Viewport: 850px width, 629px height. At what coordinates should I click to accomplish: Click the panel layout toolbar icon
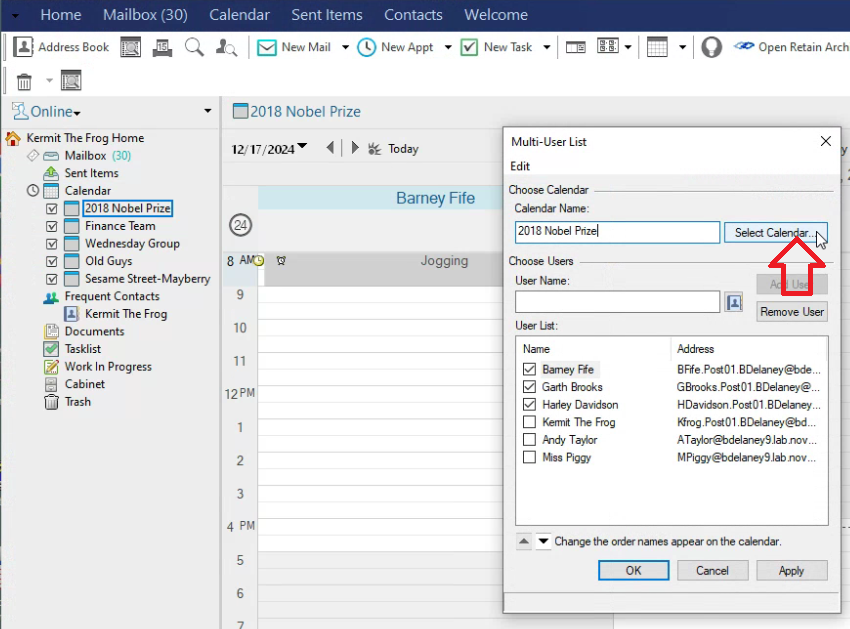pos(576,48)
